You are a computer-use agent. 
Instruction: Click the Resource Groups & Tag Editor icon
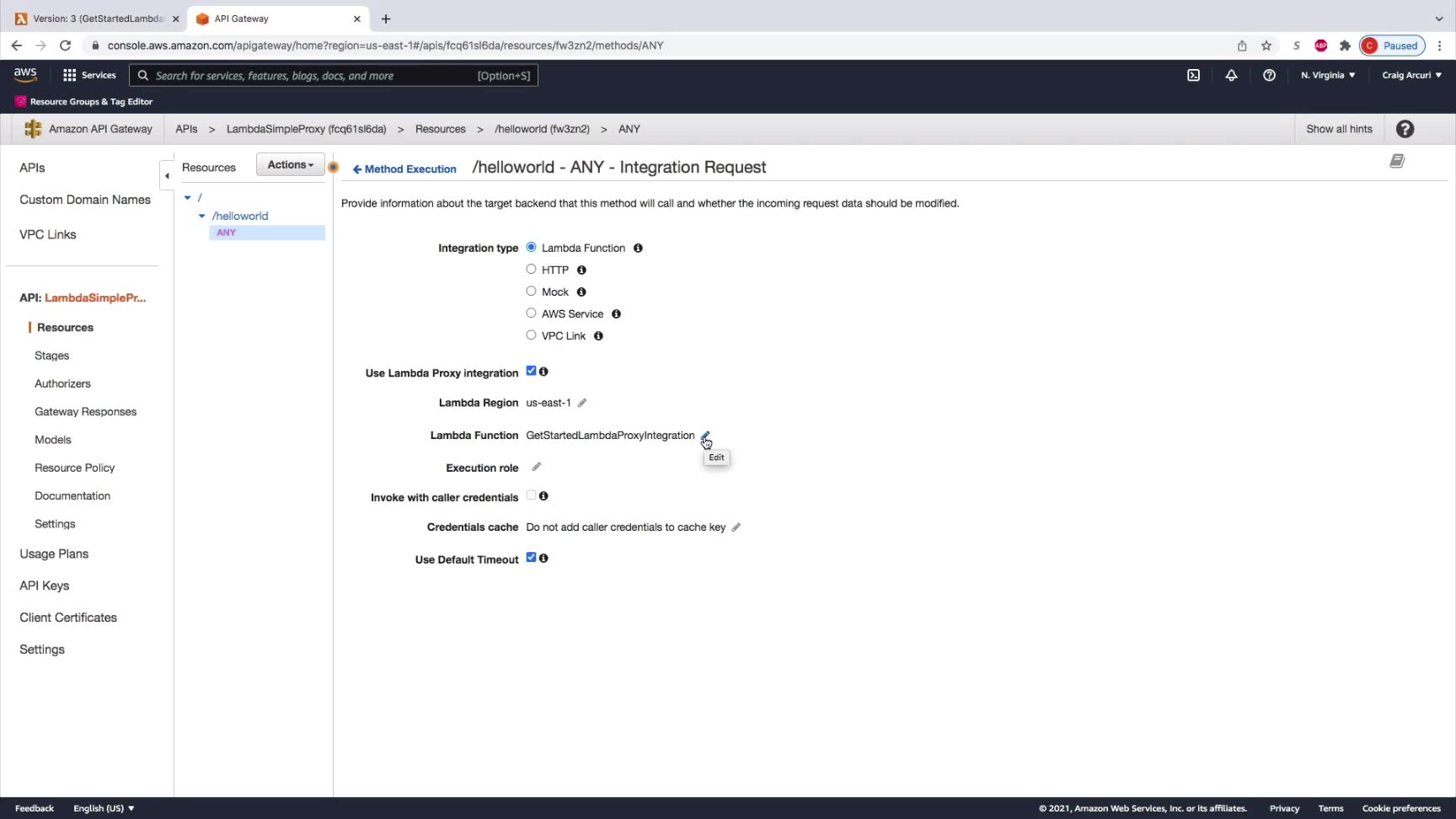(x=20, y=101)
